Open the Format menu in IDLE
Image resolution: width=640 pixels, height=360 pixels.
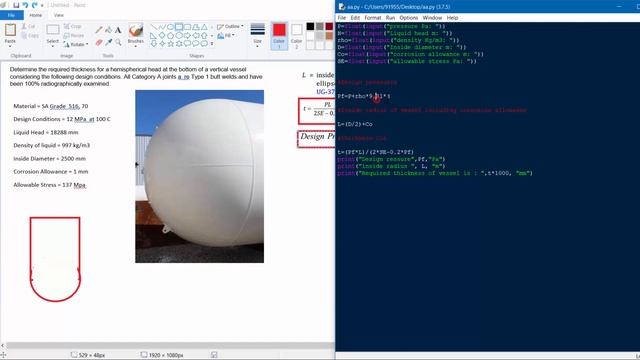tap(373, 18)
